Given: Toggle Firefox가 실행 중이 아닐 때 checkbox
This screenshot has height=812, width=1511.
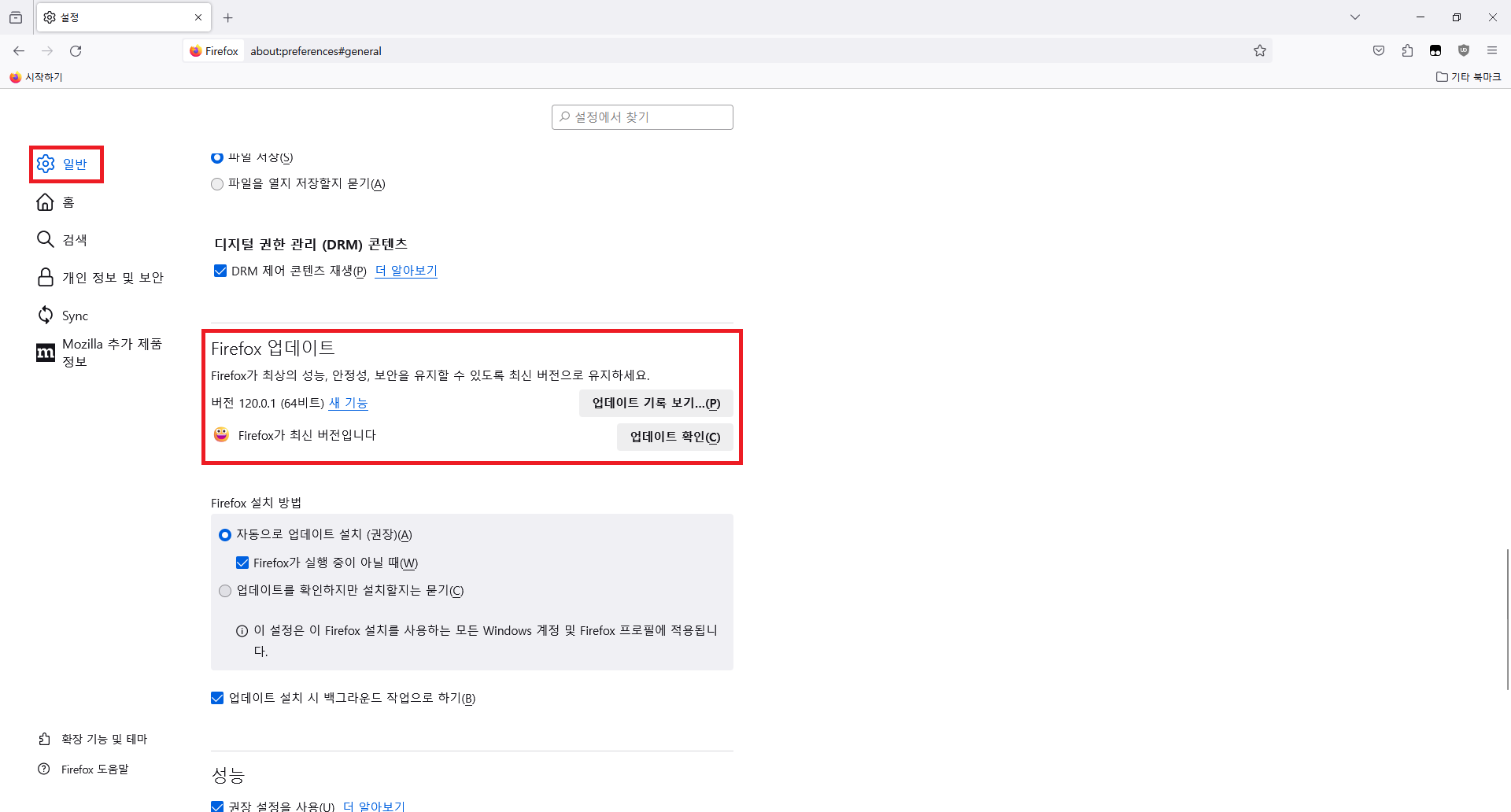Looking at the screenshot, I should pos(242,563).
